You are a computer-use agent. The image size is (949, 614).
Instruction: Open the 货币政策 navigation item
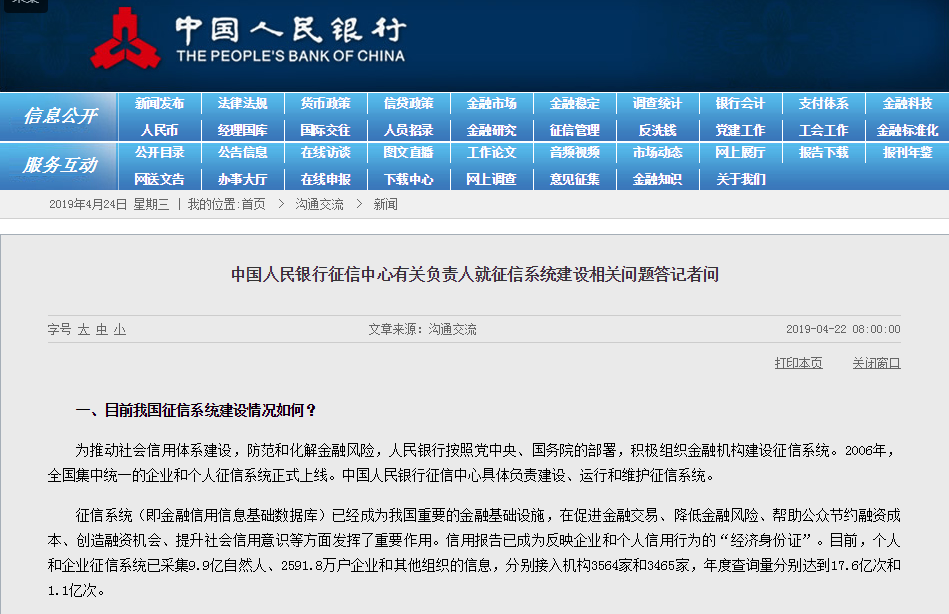(325, 104)
